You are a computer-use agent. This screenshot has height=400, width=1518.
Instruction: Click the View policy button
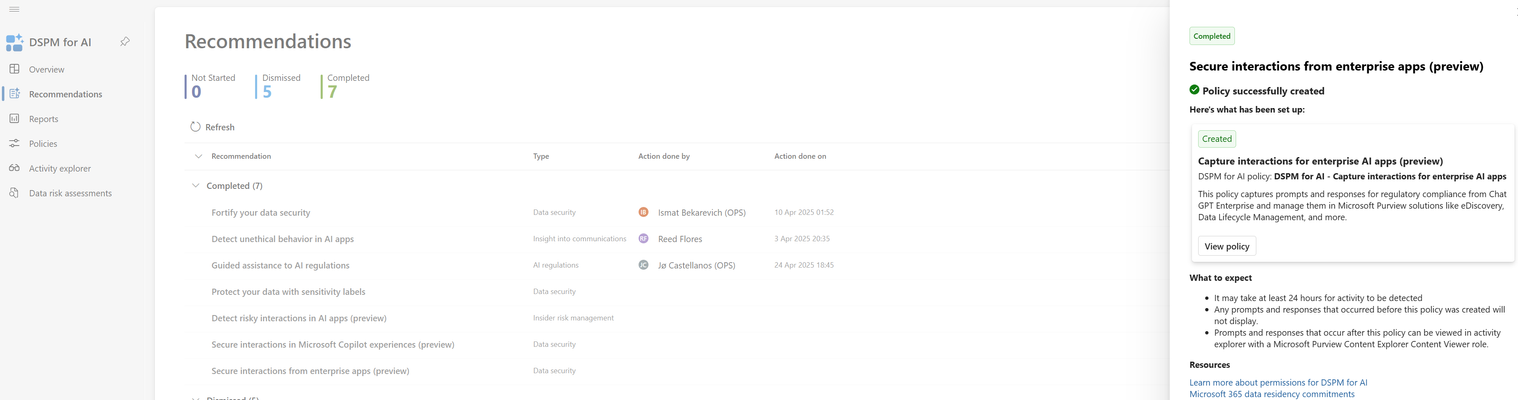click(1227, 246)
